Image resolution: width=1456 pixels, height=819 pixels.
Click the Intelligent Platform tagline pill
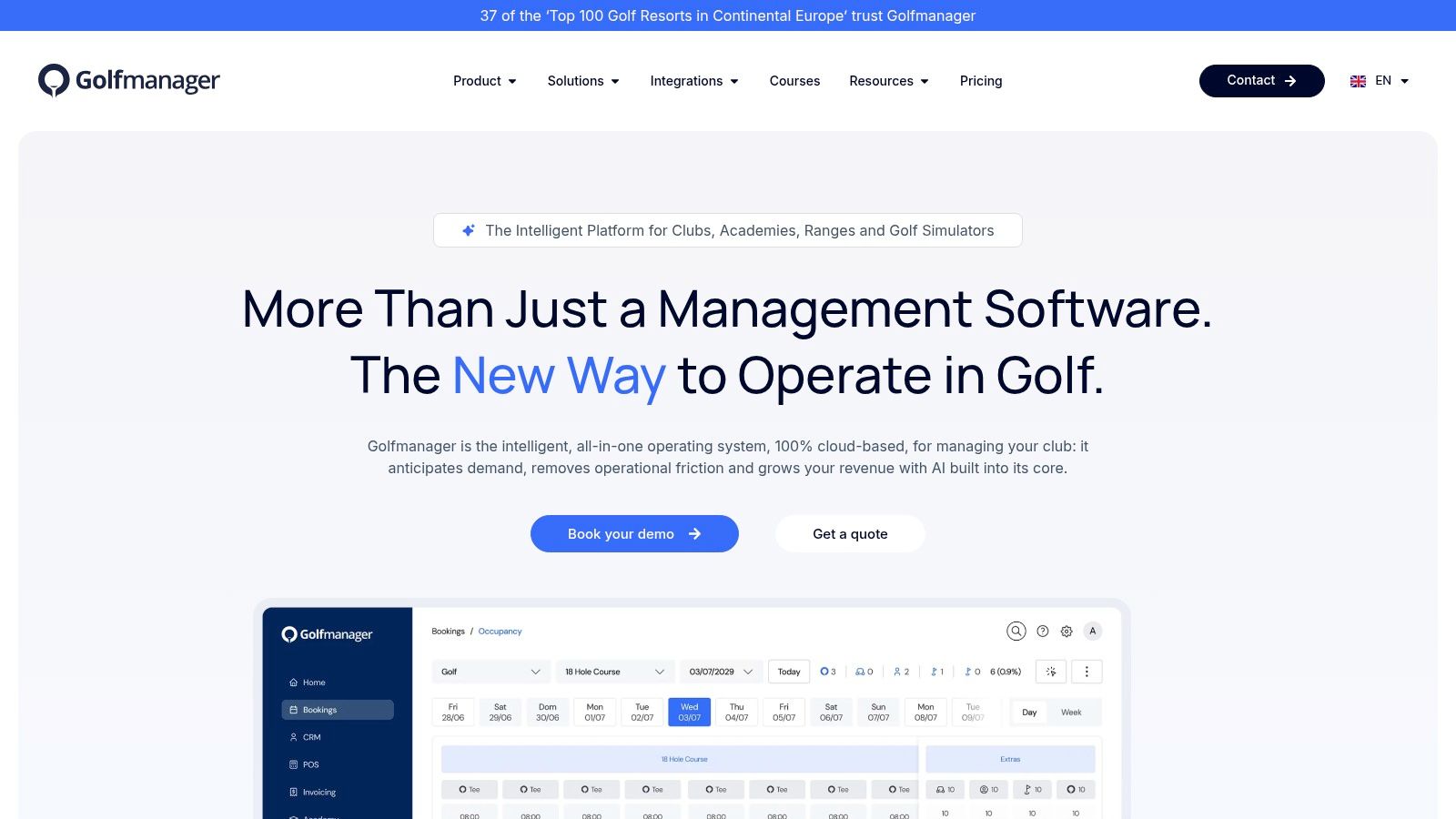728,230
